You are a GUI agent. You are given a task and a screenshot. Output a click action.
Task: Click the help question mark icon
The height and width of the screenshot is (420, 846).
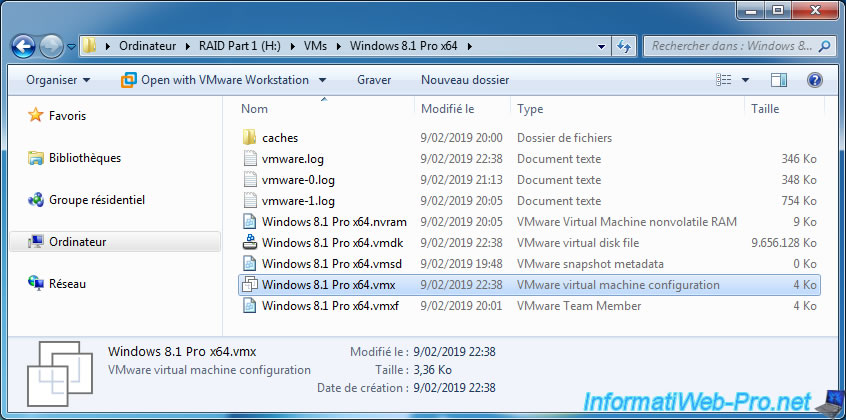click(x=815, y=80)
